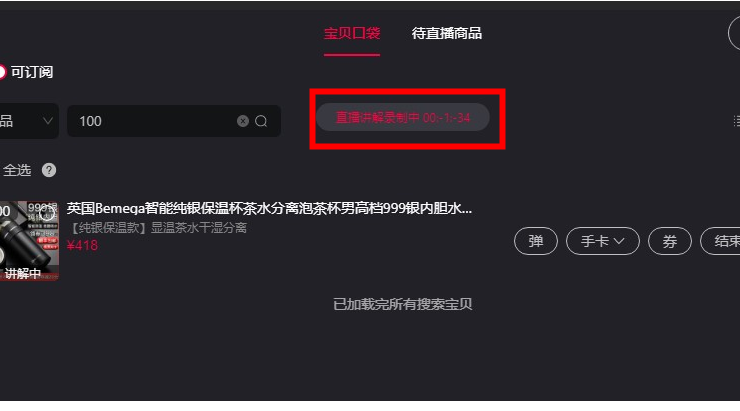Open the 英国Bemega智能纯银保温杯 product title
Image resolution: width=740 pixels, height=411 pixels.
pos(269,209)
